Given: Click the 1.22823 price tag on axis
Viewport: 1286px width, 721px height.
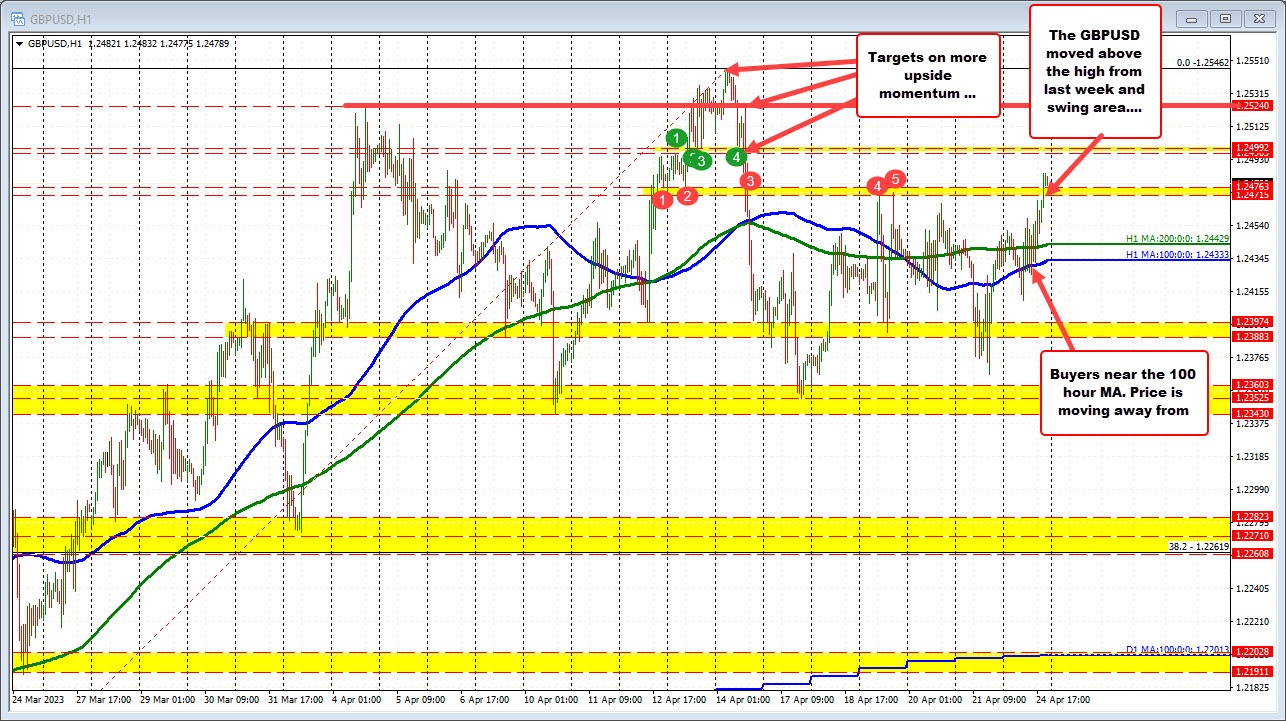Looking at the screenshot, I should coord(1251,516).
